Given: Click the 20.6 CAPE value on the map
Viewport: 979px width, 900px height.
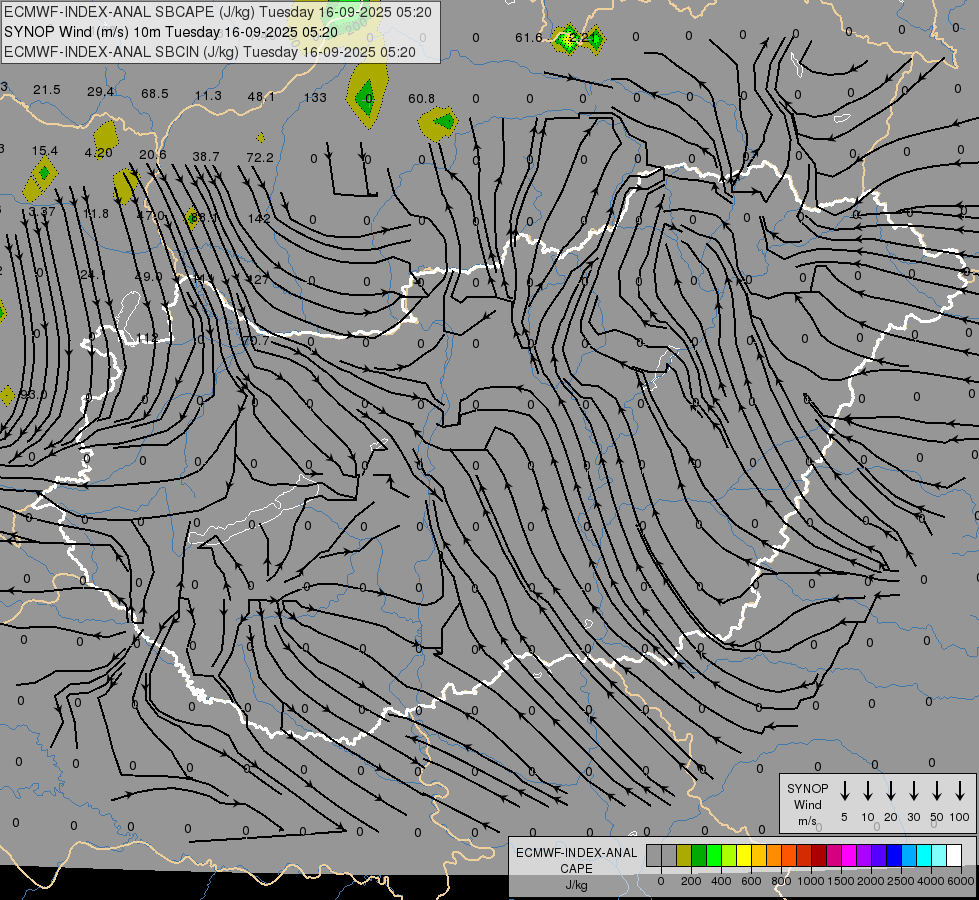Looking at the screenshot, I should coord(153,154).
